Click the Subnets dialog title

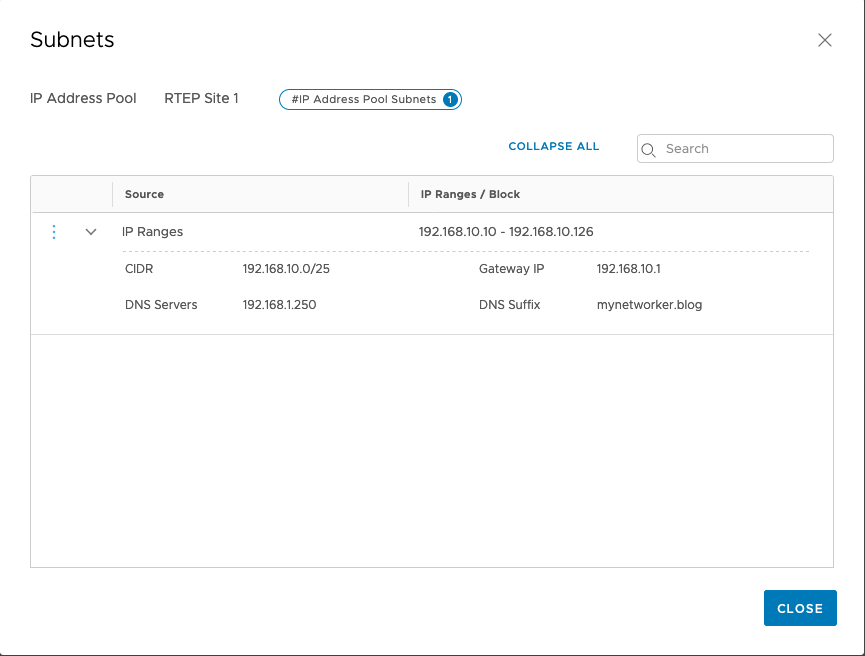[x=72, y=40]
